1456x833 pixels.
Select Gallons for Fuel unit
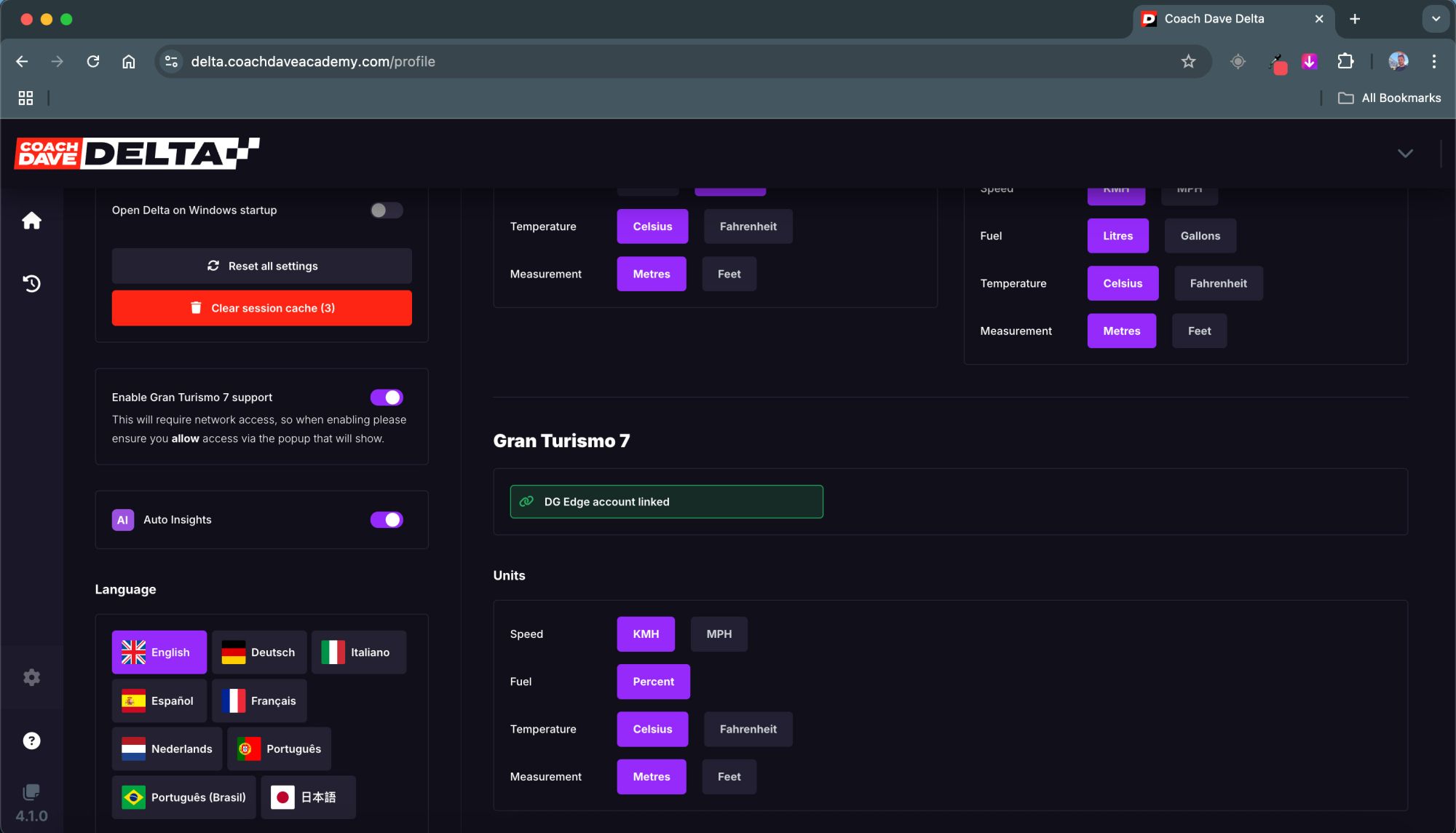1200,236
